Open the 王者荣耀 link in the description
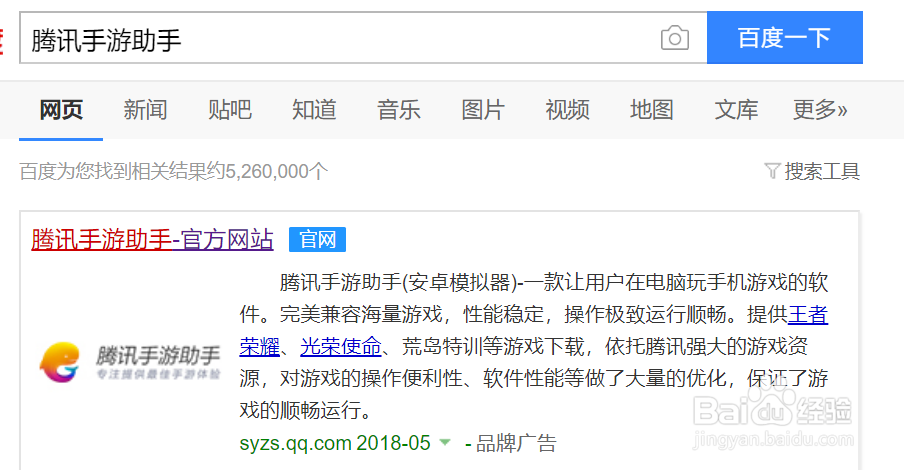 click(x=808, y=314)
